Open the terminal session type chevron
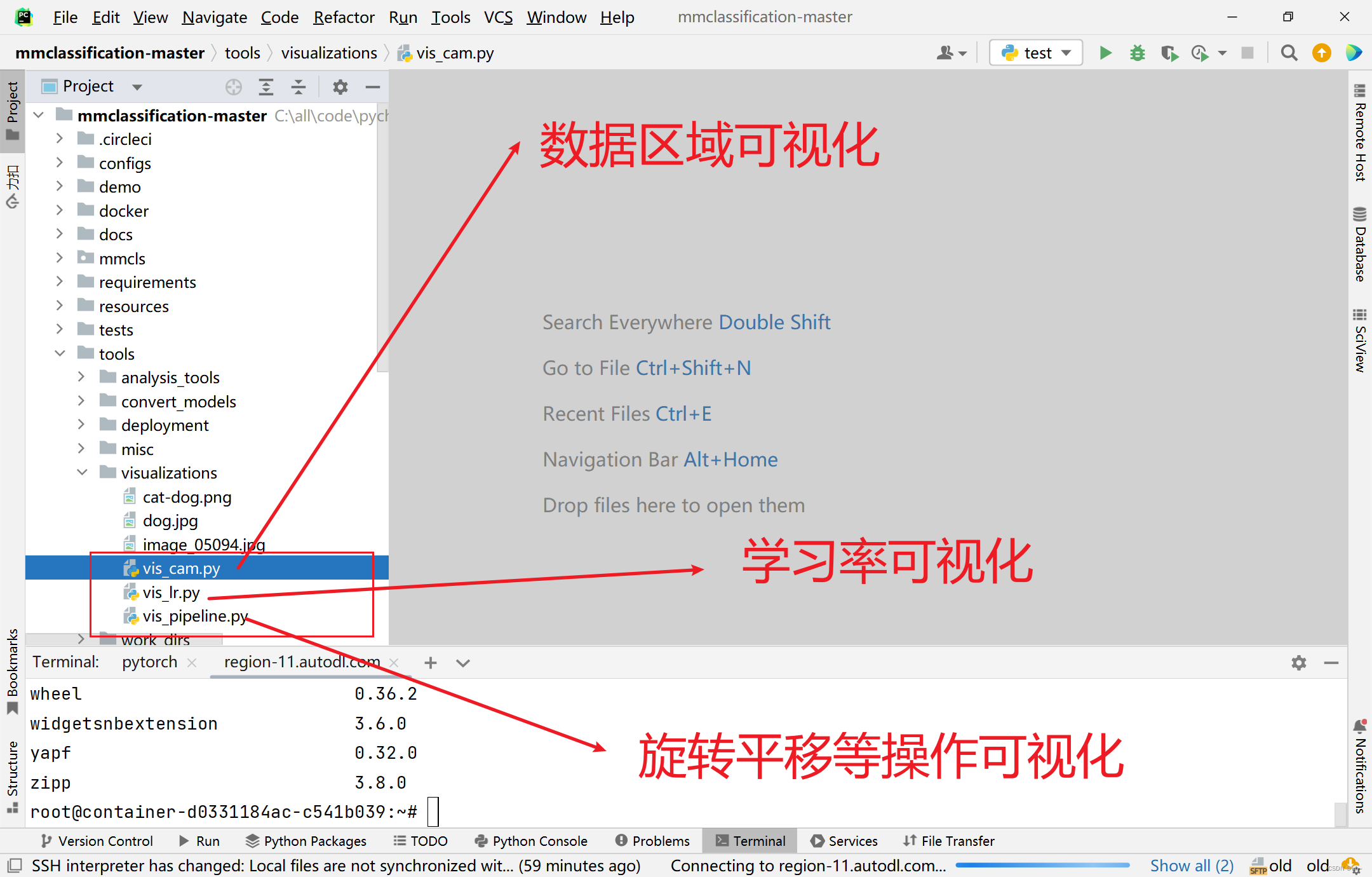 coord(463,663)
